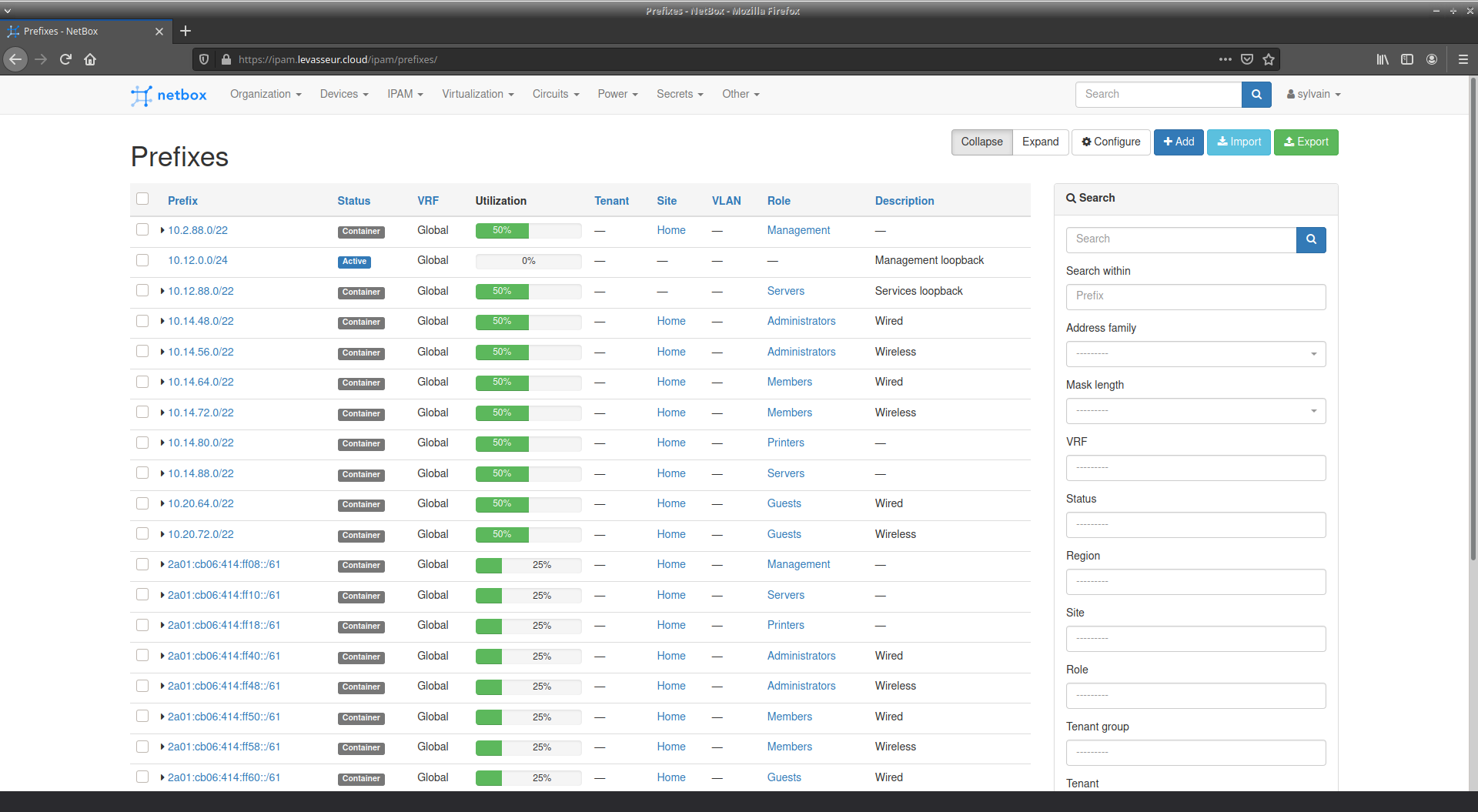Check the box for prefix 10.12.0.0/24

coord(142,260)
